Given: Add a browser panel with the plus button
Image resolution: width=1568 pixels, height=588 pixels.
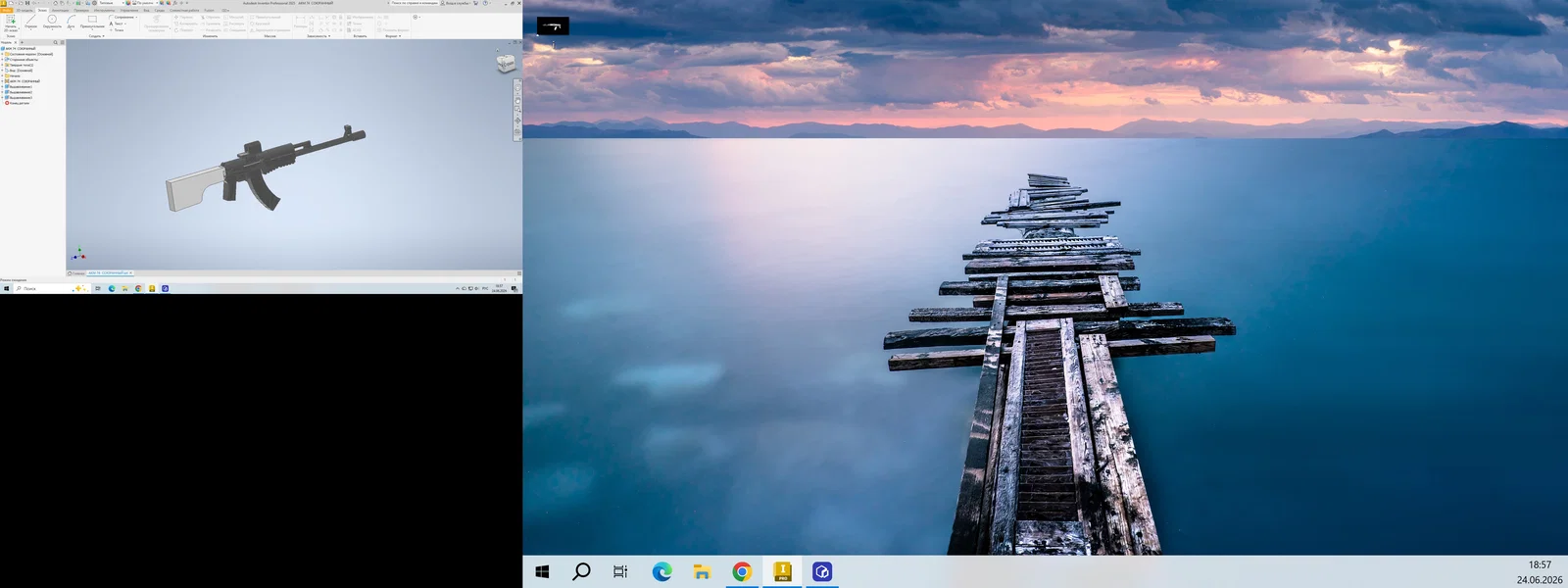Looking at the screenshot, I should [x=22, y=42].
